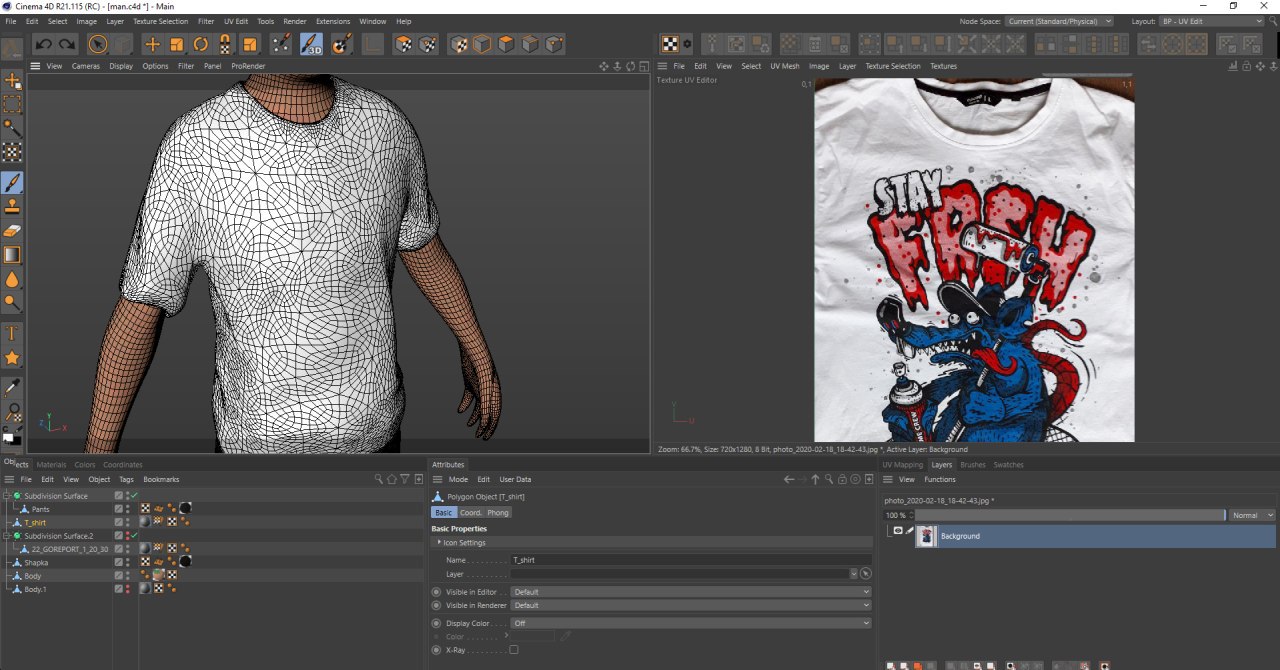
Task: Click the Phong button in Attributes
Action: click(498, 512)
